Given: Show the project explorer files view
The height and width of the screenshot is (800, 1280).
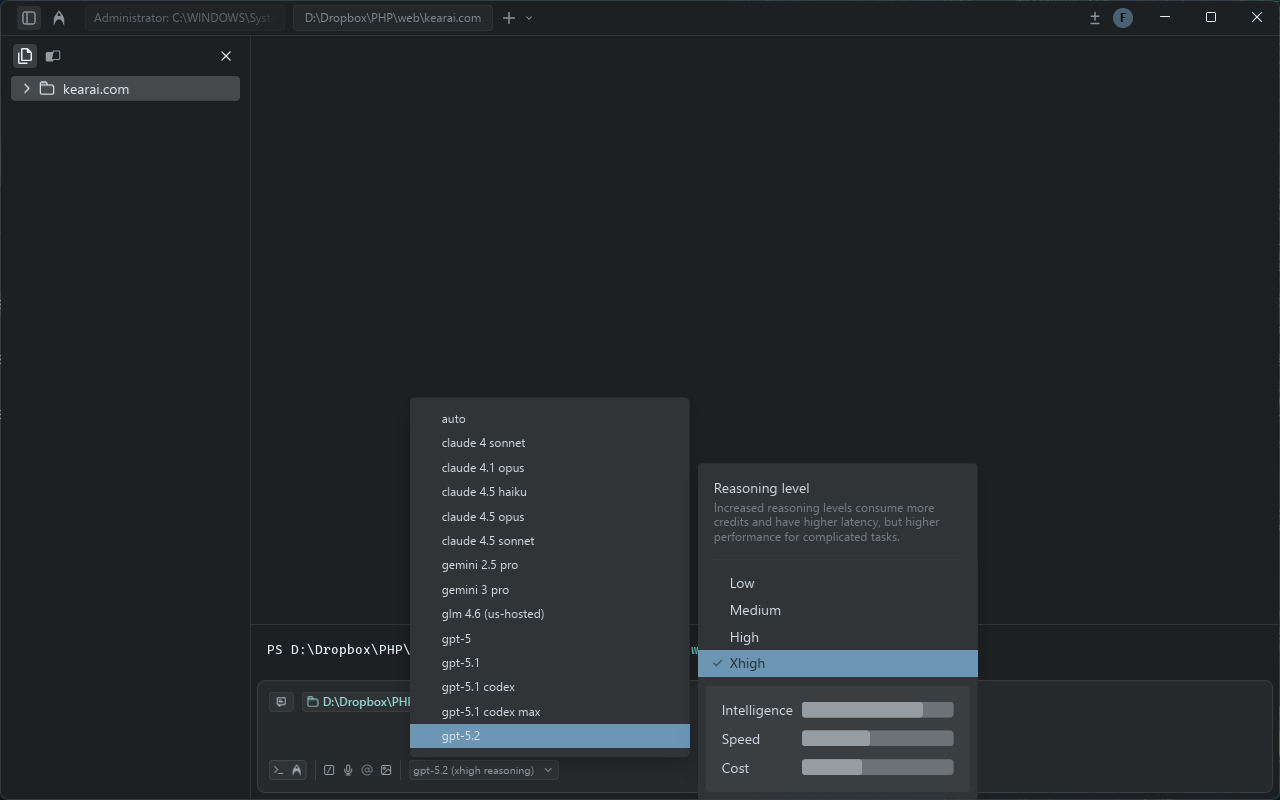Looking at the screenshot, I should [25, 56].
